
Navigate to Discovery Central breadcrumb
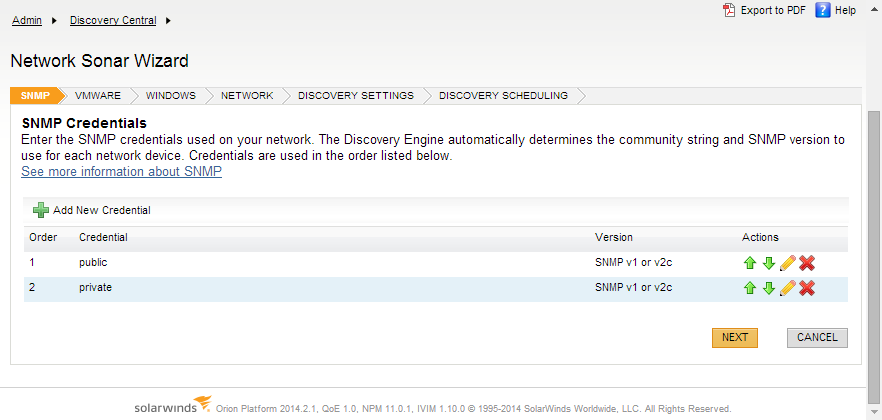pyautogui.click(x=113, y=21)
